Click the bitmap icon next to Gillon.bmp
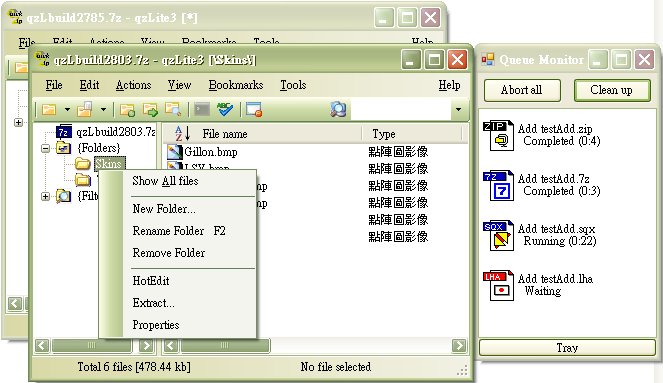663x383 pixels. click(174, 152)
